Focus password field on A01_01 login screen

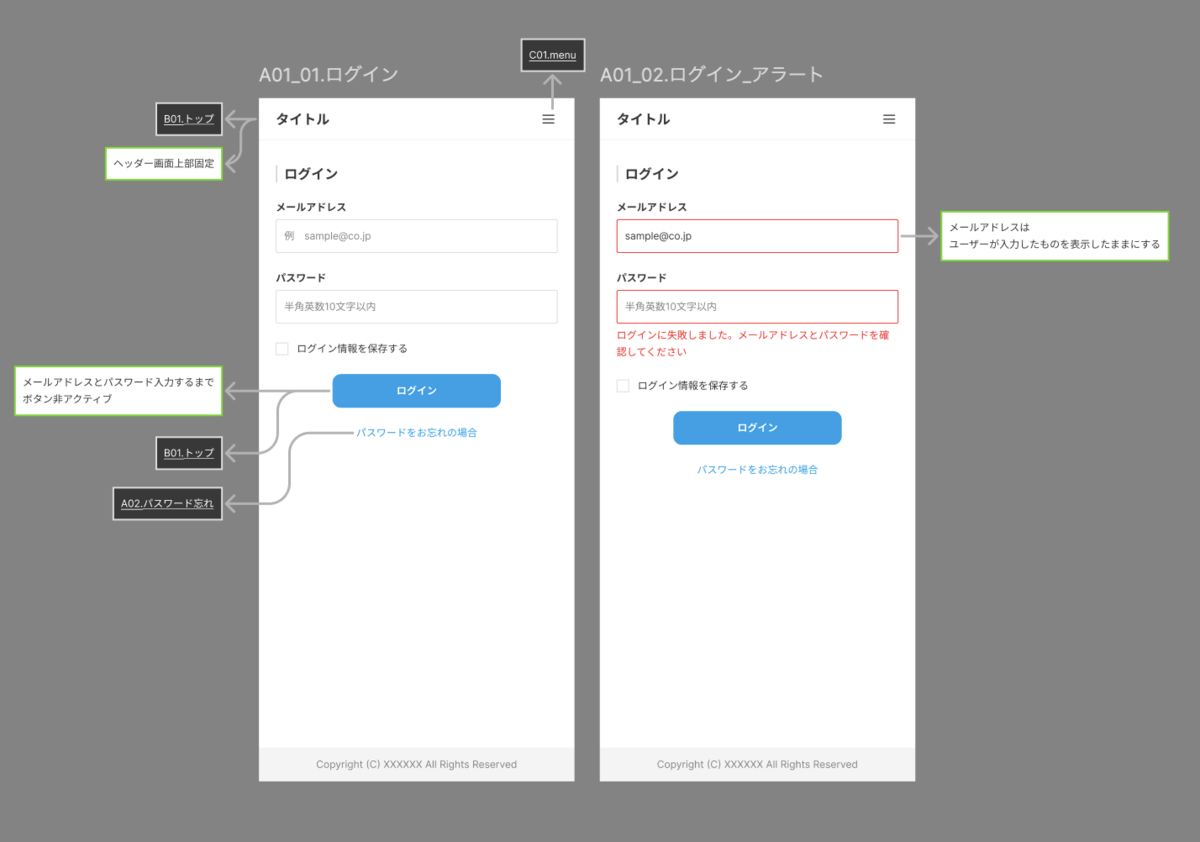pyautogui.click(x=416, y=306)
